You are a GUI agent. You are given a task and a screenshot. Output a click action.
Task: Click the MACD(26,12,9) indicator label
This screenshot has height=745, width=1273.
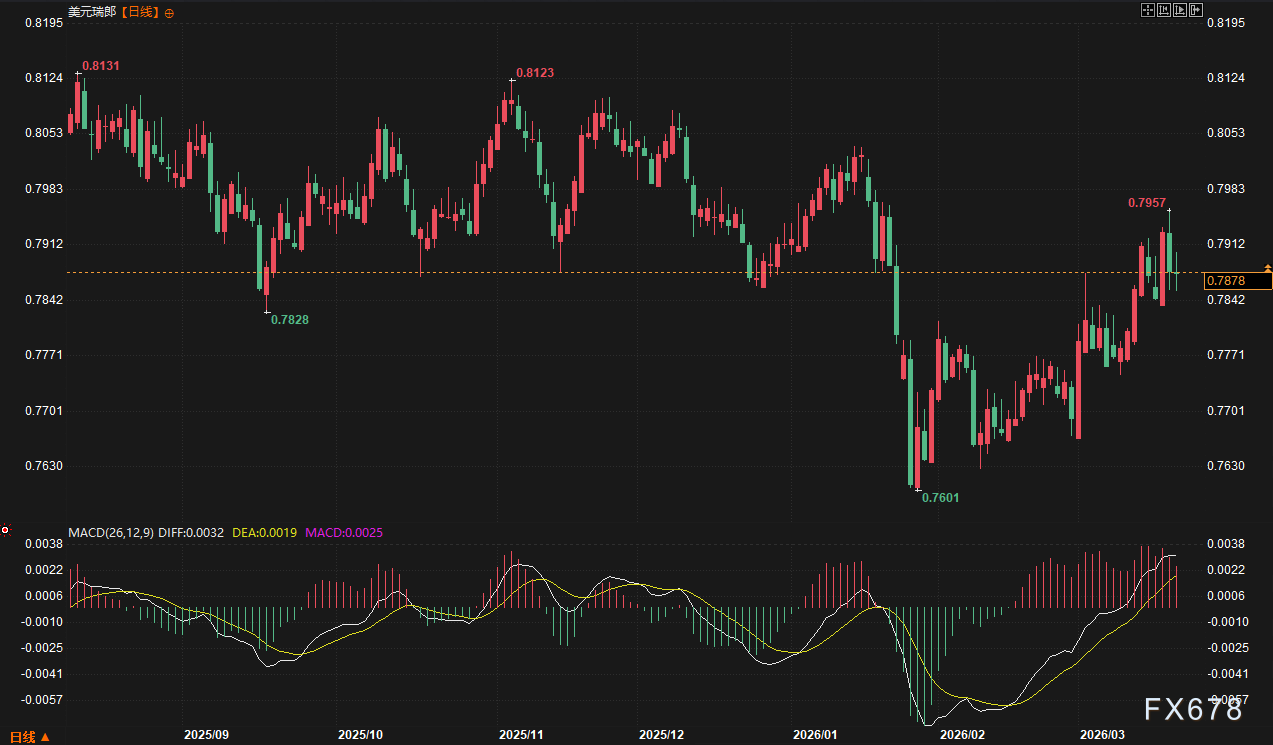110,533
